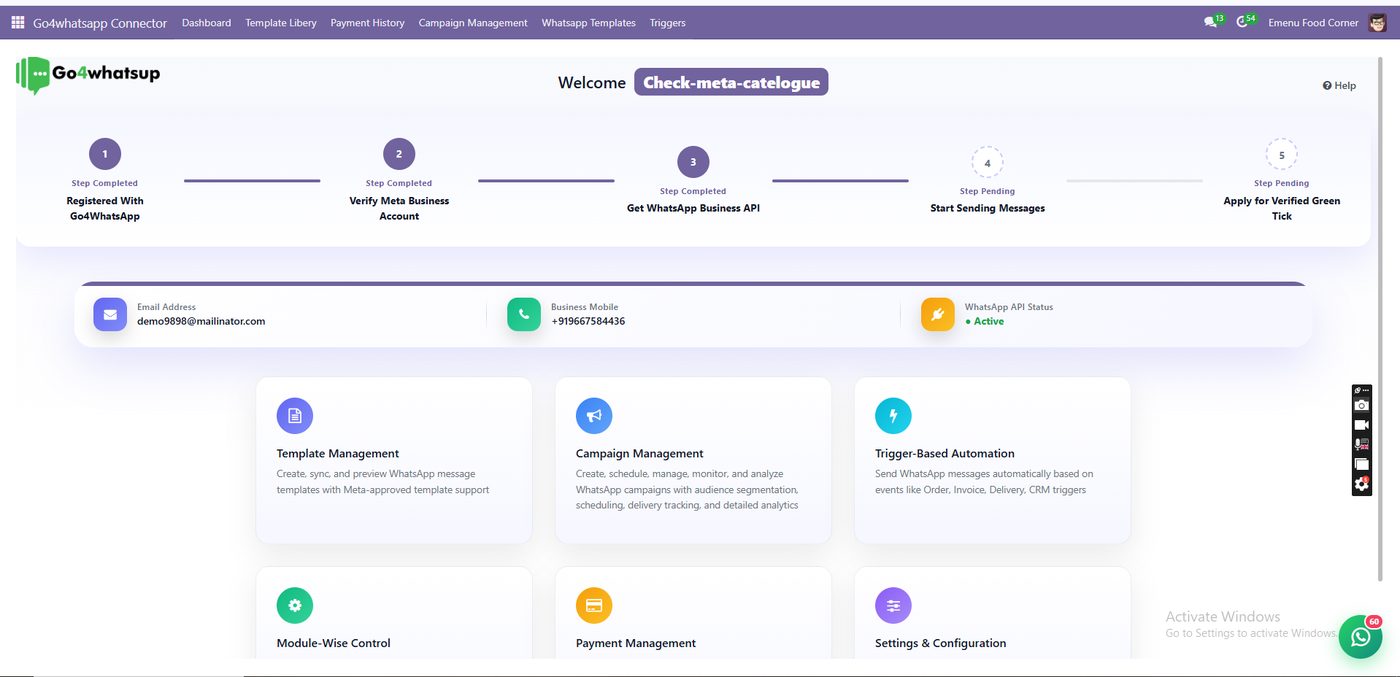Click step 5 pending circle

[x=1281, y=154]
